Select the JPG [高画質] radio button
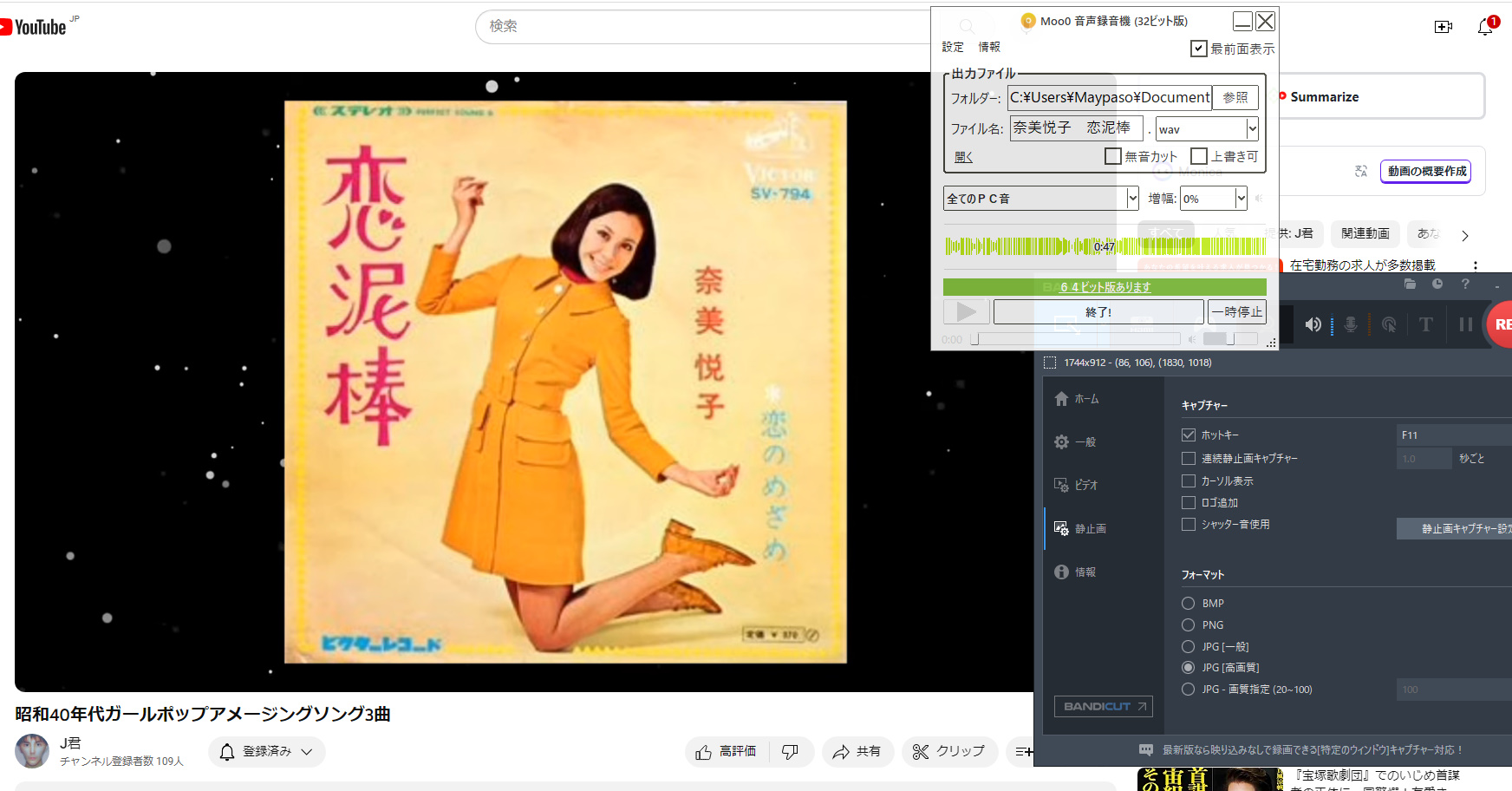The height and width of the screenshot is (791, 1512). (1189, 667)
